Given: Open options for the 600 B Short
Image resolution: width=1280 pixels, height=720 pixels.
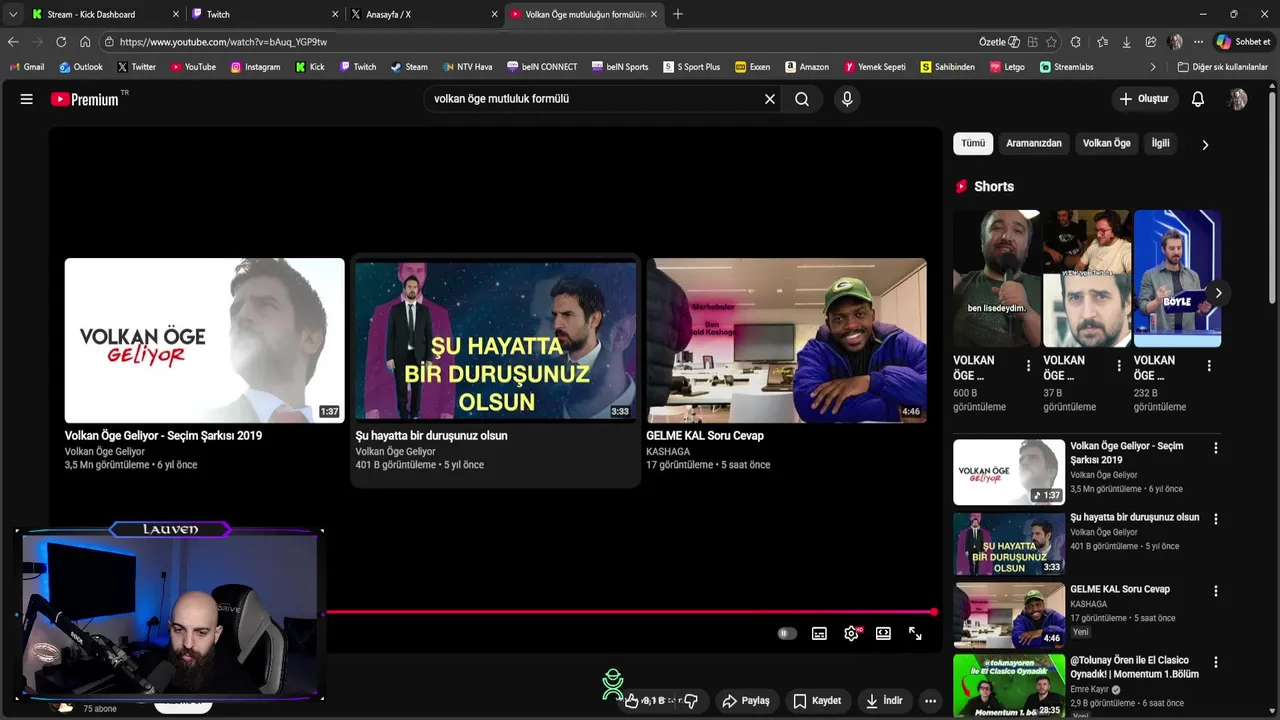Looking at the screenshot, I should (x=1028, y=366).
